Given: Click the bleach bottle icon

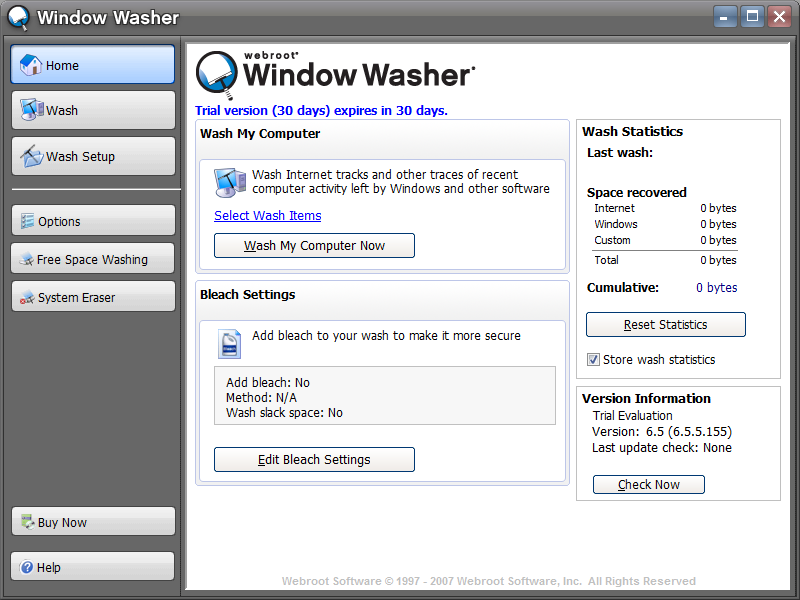Looking at the screenshot, I should point(229,343).
